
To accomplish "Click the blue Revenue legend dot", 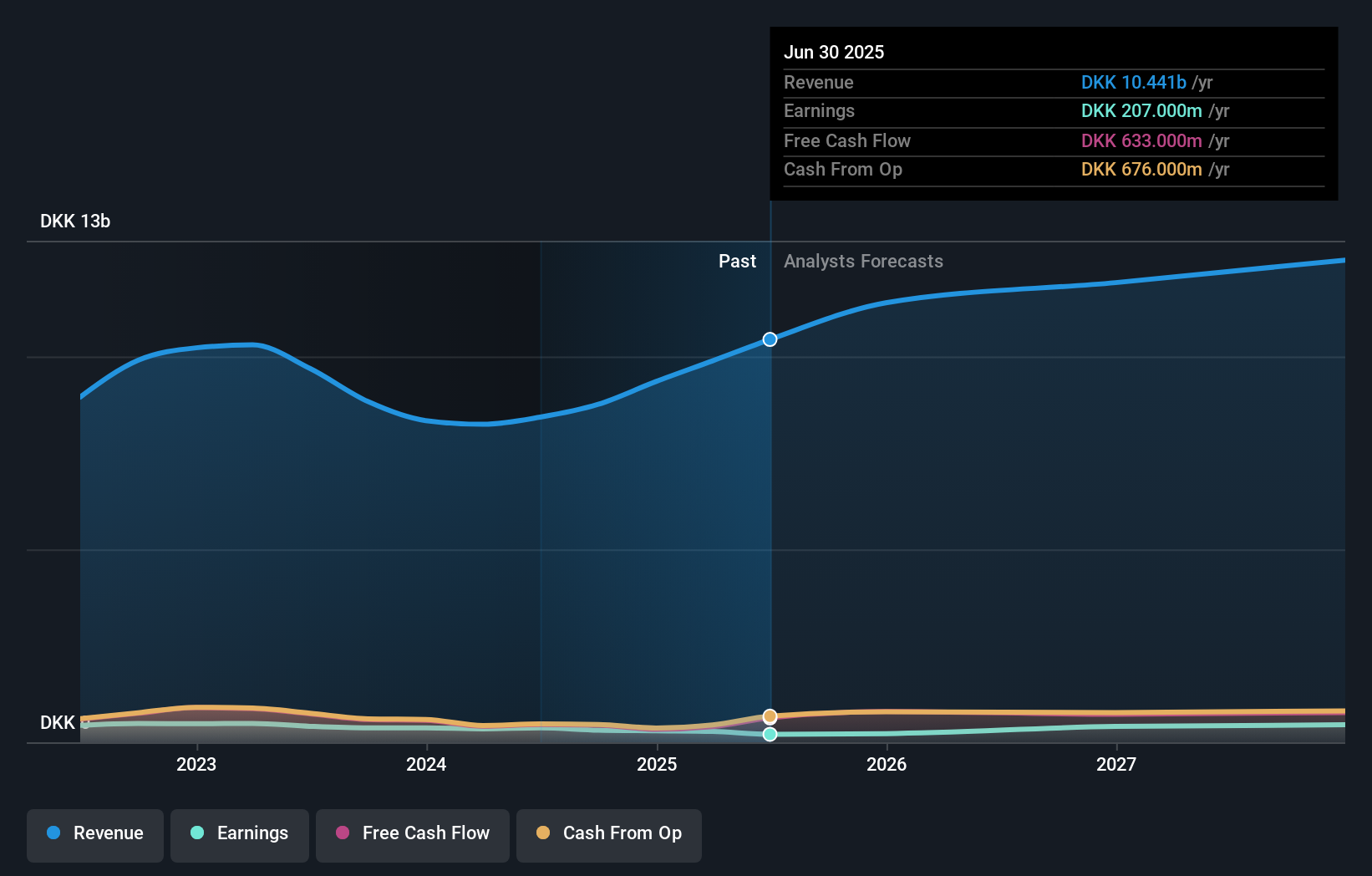I will 52,833.
